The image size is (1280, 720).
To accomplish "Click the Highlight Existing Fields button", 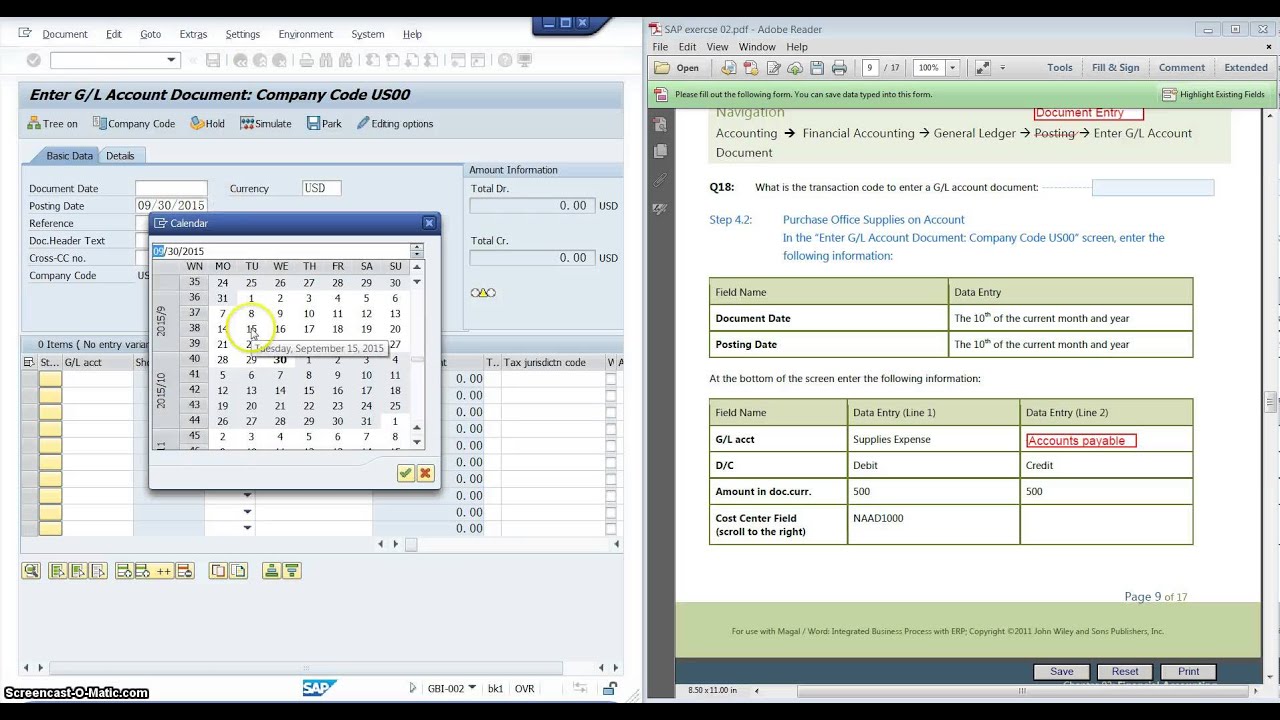I will click(x=1214, y=94).
